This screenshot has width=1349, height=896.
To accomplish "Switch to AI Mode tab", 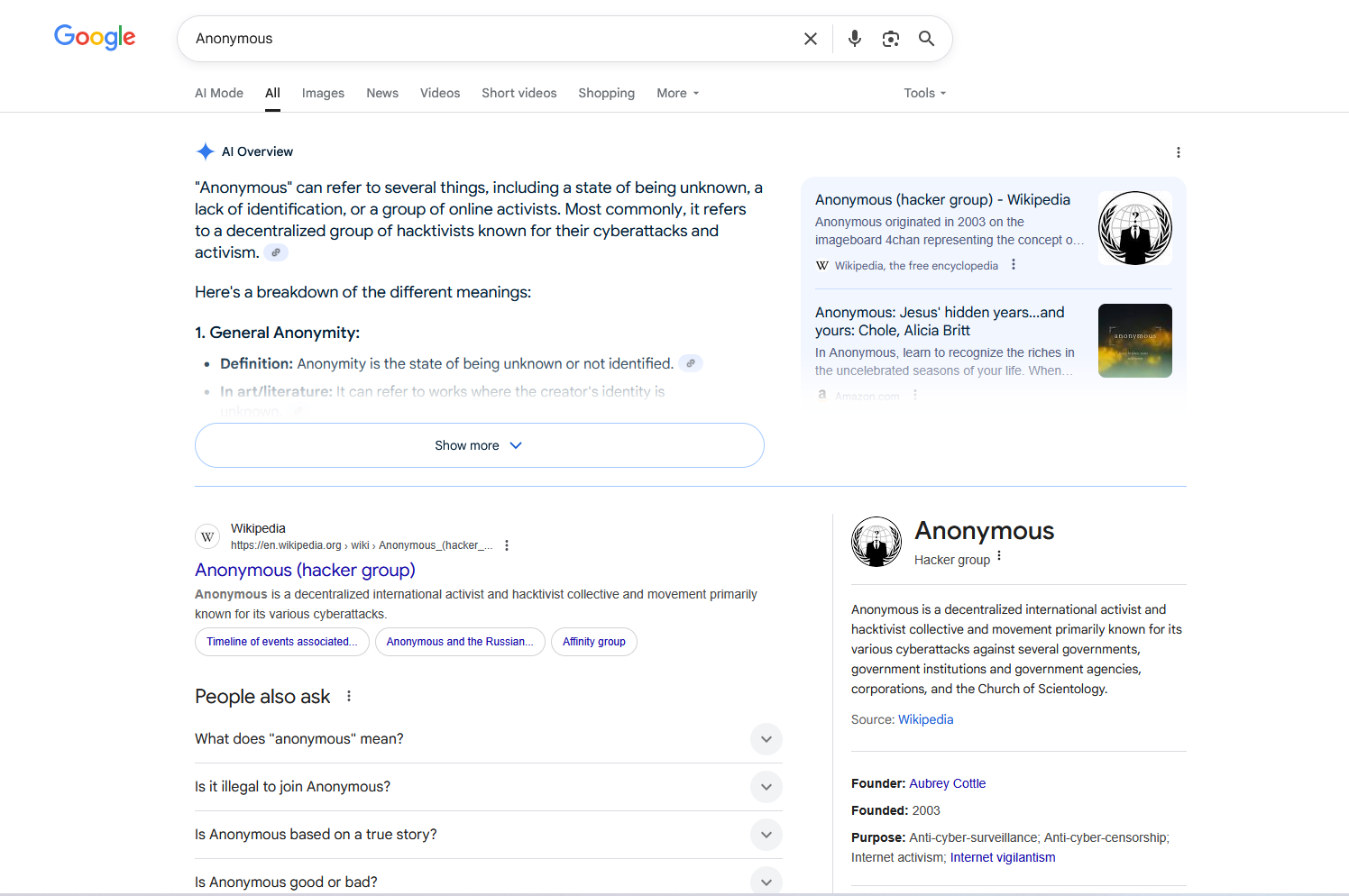I will coord(219,93).
